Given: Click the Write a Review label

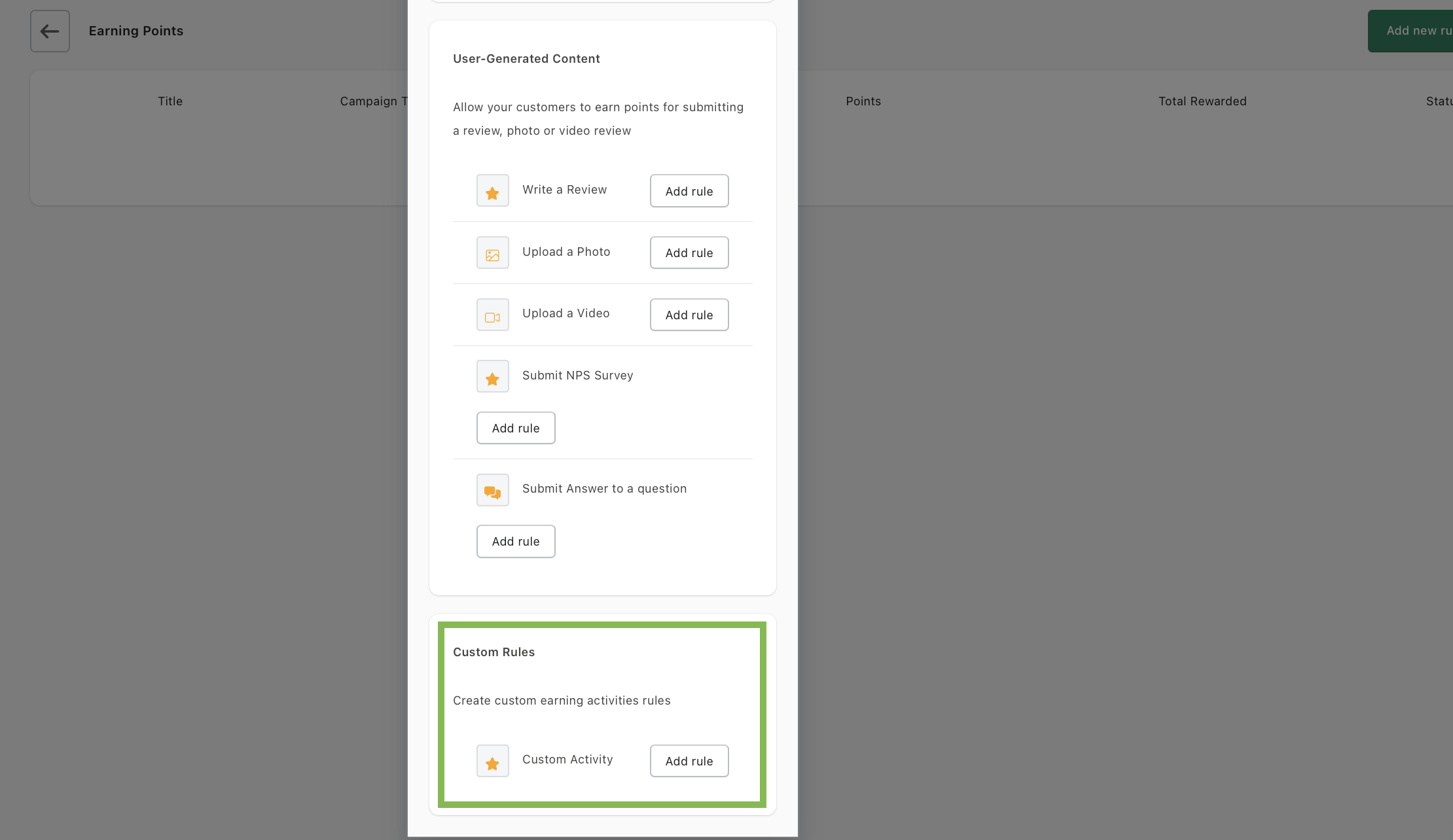Looking at the screenshot, I should (x=564, y=190).
